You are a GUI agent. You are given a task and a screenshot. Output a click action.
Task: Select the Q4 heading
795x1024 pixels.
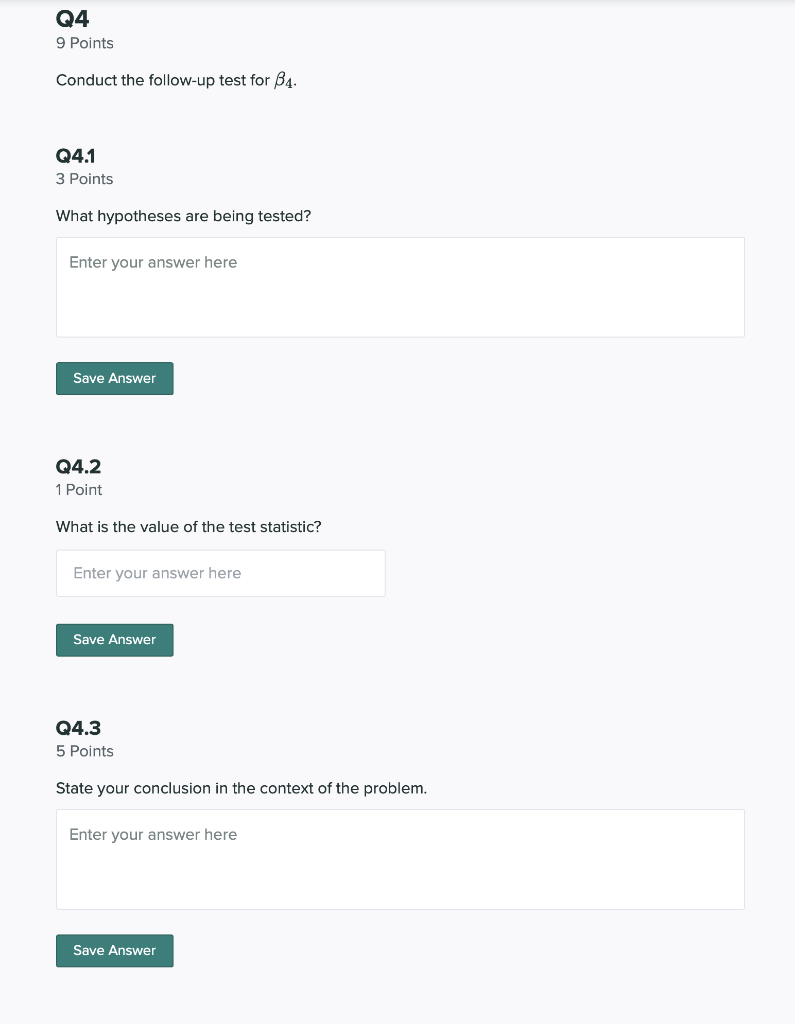[70, 16]
